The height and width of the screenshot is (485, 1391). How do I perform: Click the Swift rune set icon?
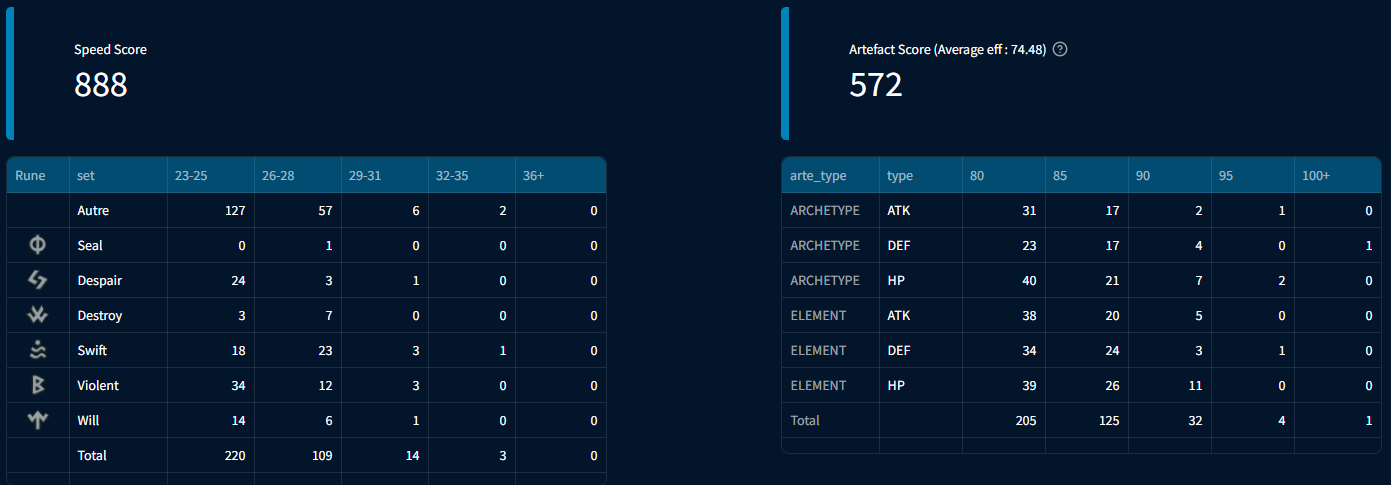click(38, 350)
